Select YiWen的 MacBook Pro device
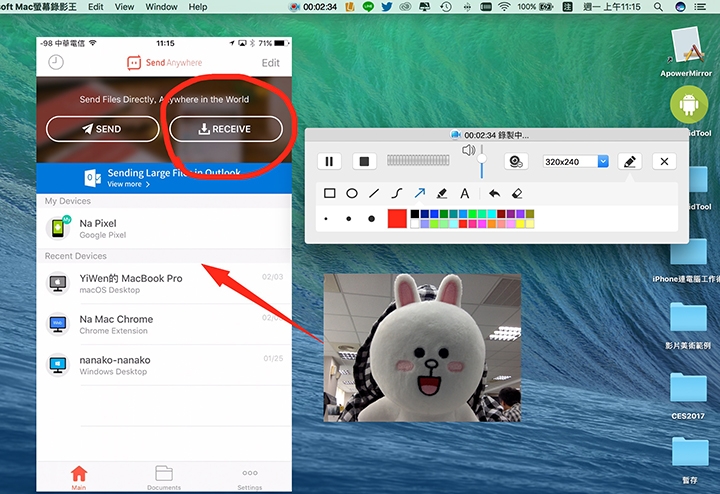The height and width of the screenshot is (494, 720). pos(164,283)
